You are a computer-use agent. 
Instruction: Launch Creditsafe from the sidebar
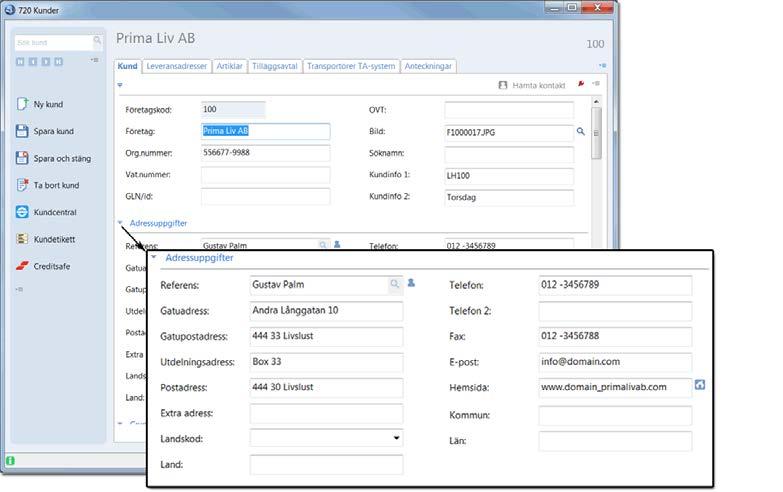[43, 266]
